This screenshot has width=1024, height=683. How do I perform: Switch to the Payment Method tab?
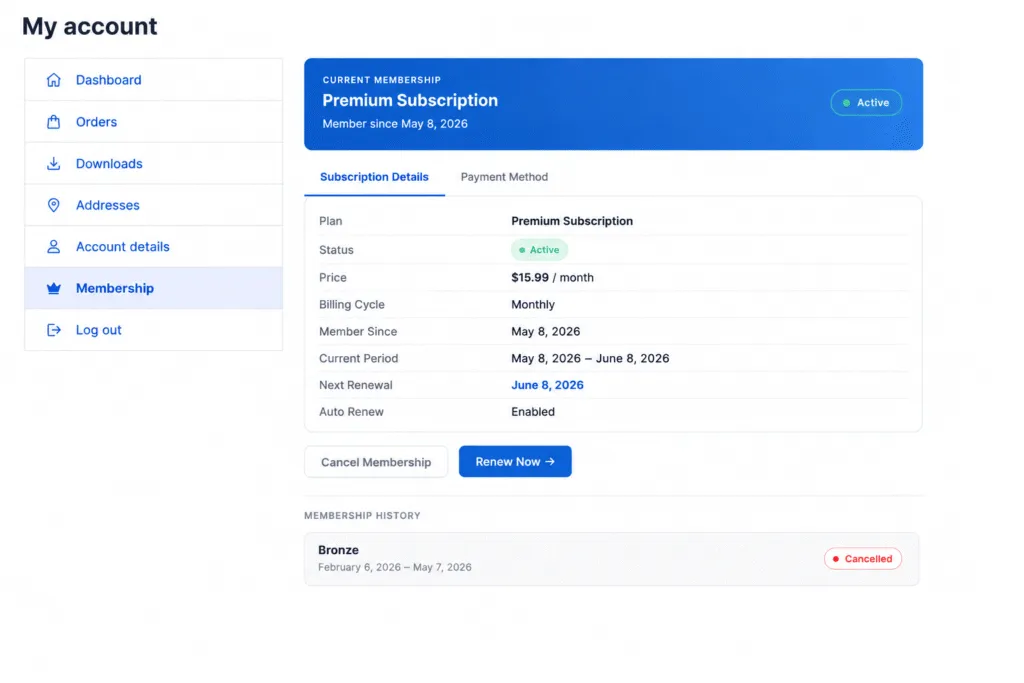[504, 177]
